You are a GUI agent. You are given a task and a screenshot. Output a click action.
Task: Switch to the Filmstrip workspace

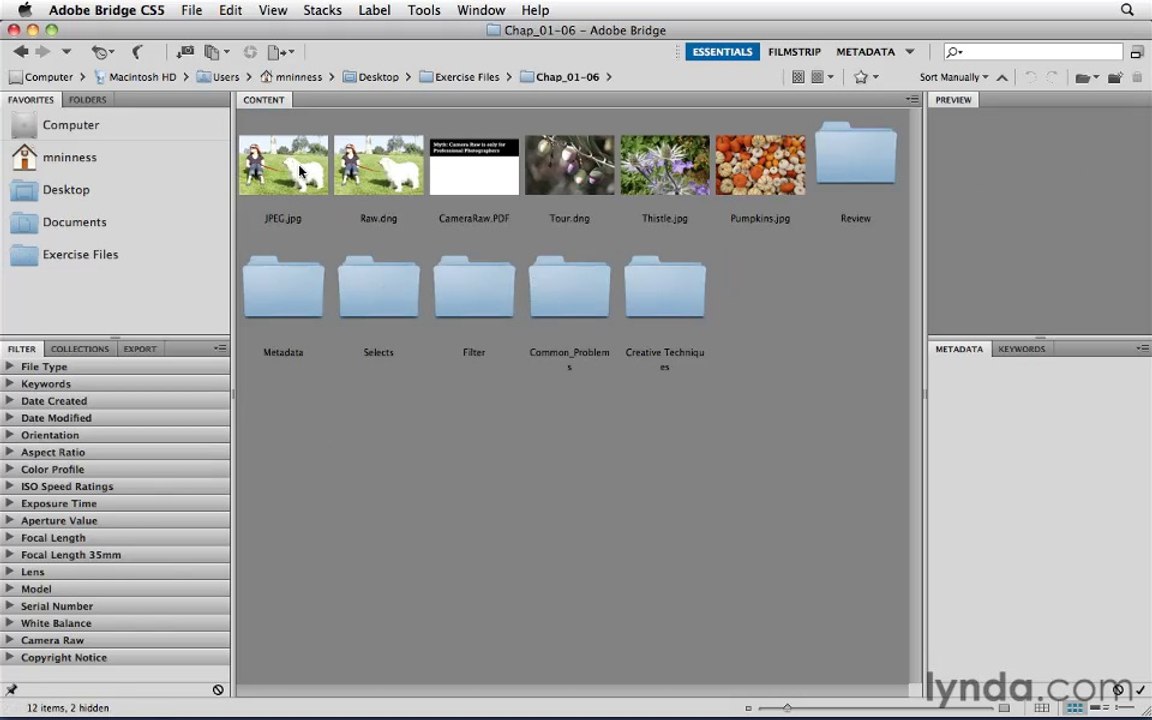click(794, 52)
